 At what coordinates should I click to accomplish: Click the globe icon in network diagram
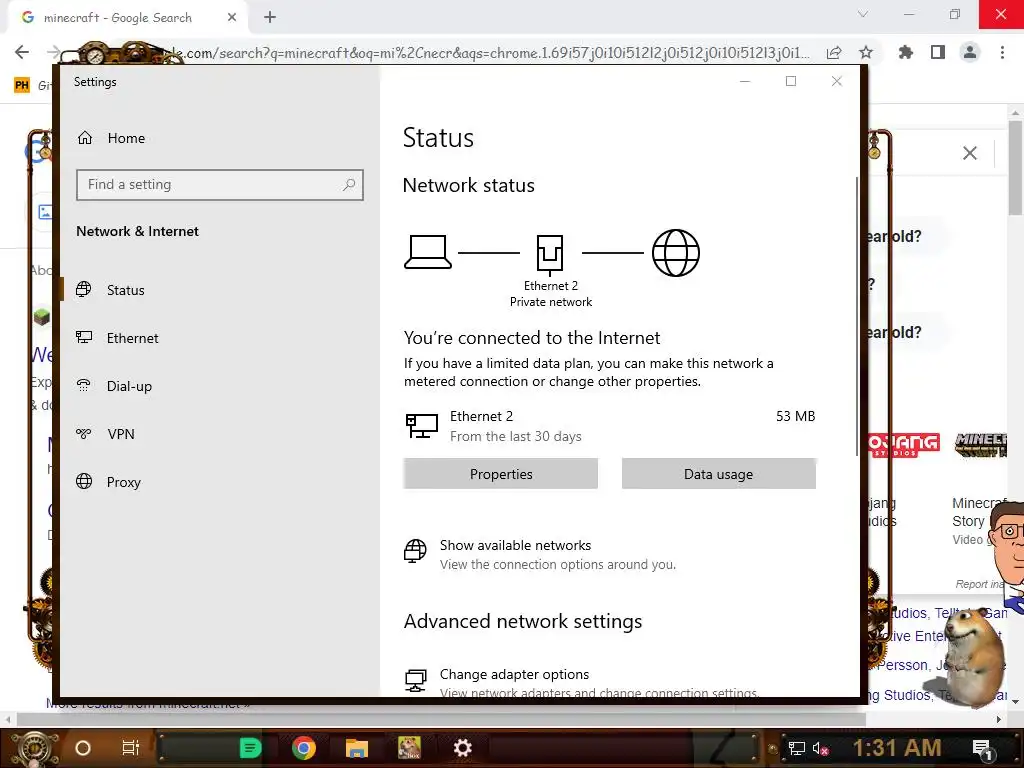(676, 253)
